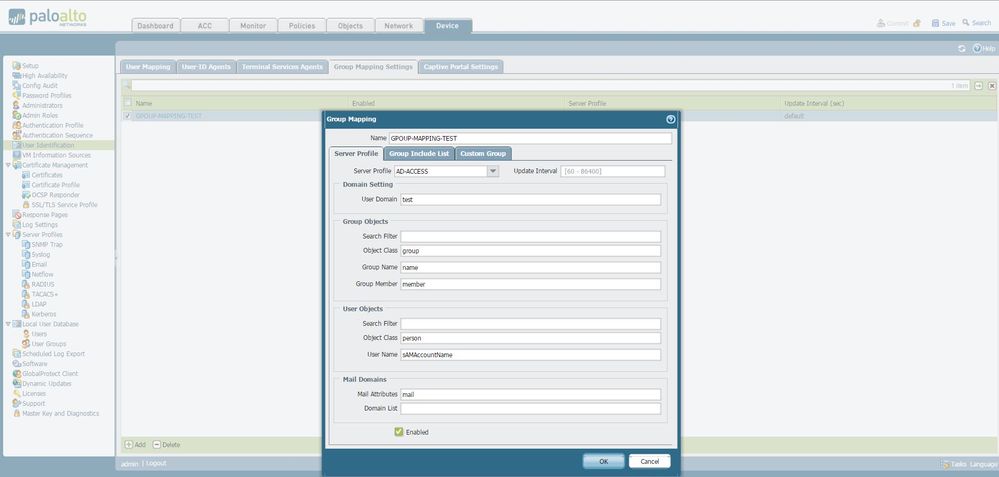Collapse the Server Profiles tree node
The width and height of the screenshot is (999, 477).
[8, 234]
